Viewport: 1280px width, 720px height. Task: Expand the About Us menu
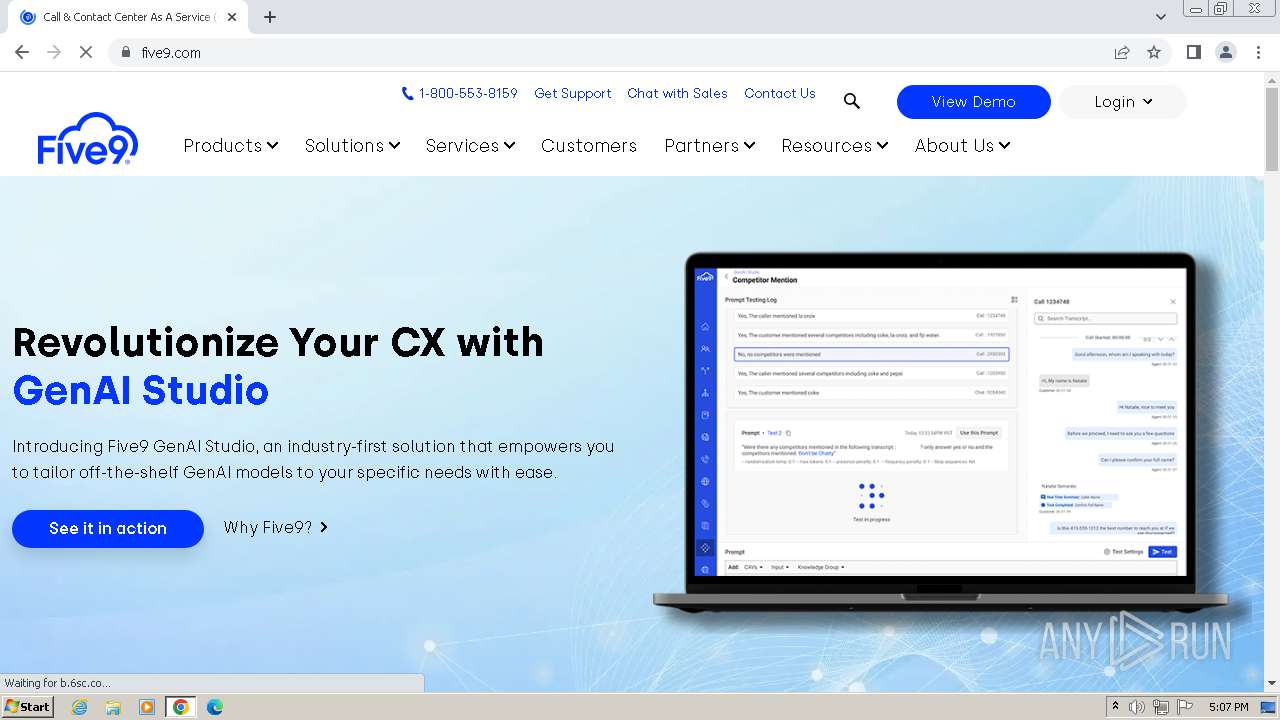[962, 145]
